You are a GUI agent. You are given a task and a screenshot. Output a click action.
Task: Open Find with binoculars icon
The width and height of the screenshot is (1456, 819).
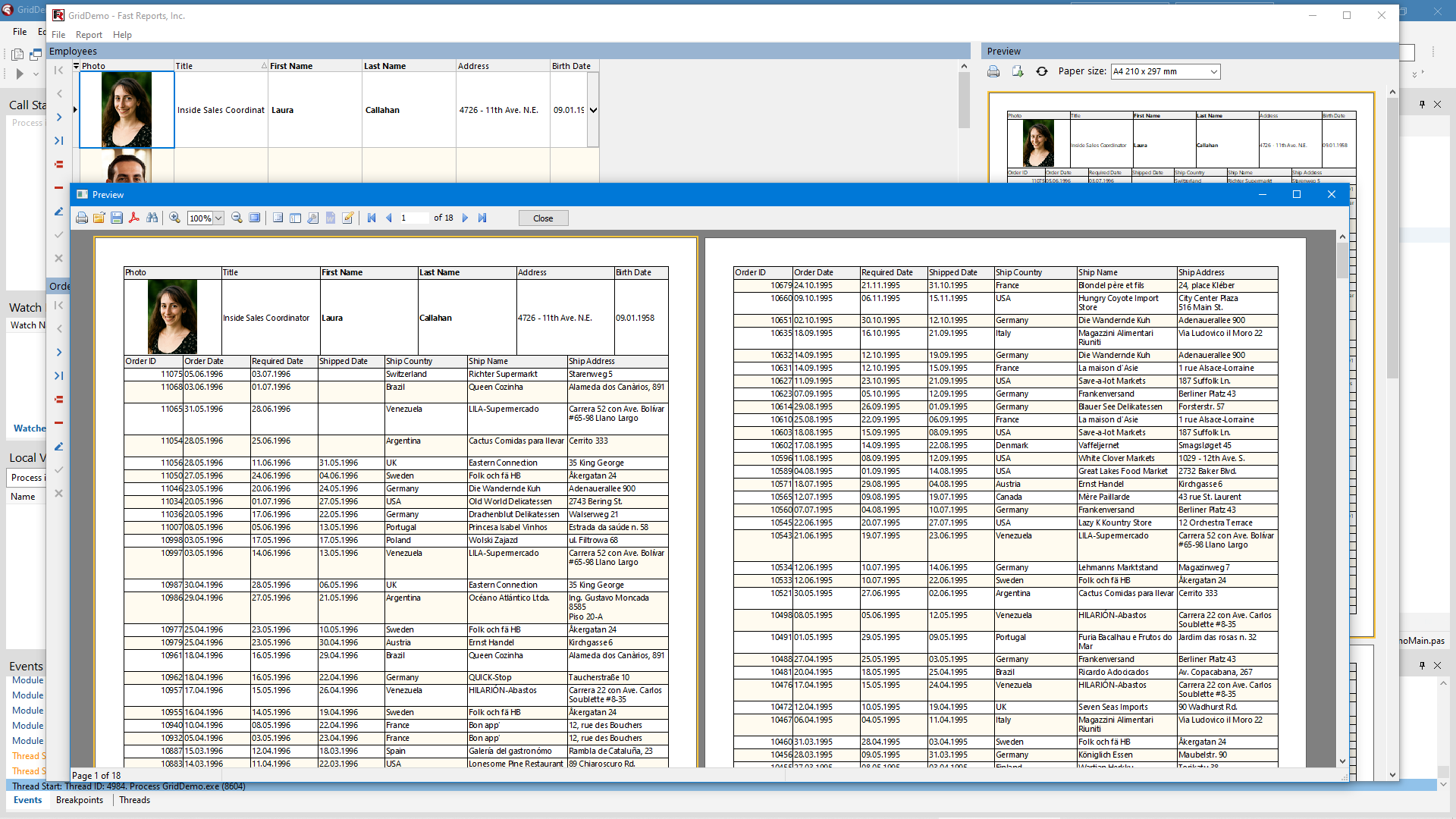pos(152,218)
